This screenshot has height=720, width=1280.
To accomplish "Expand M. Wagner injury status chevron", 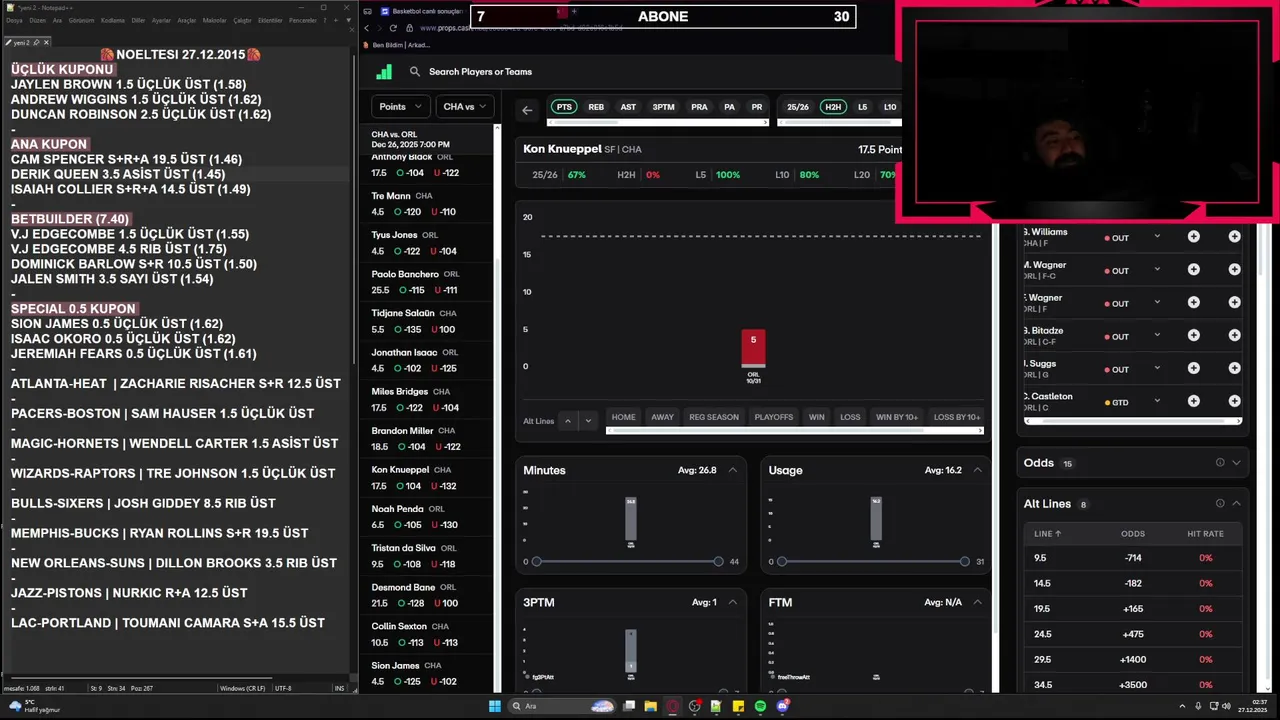I will click(1157, 270).
